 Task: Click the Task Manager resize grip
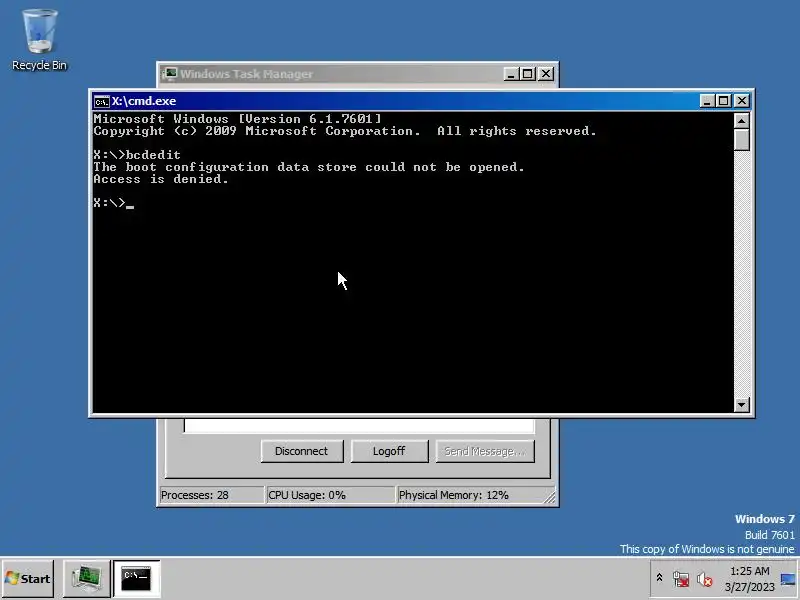(x=549, y=497)
